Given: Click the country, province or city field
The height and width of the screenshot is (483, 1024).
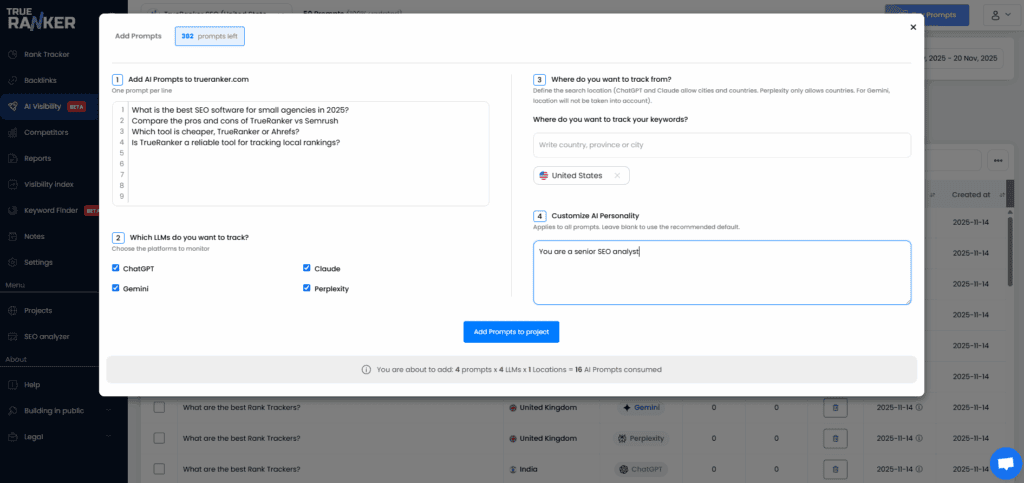Looking at the screenshot, I should coord(721,145).
